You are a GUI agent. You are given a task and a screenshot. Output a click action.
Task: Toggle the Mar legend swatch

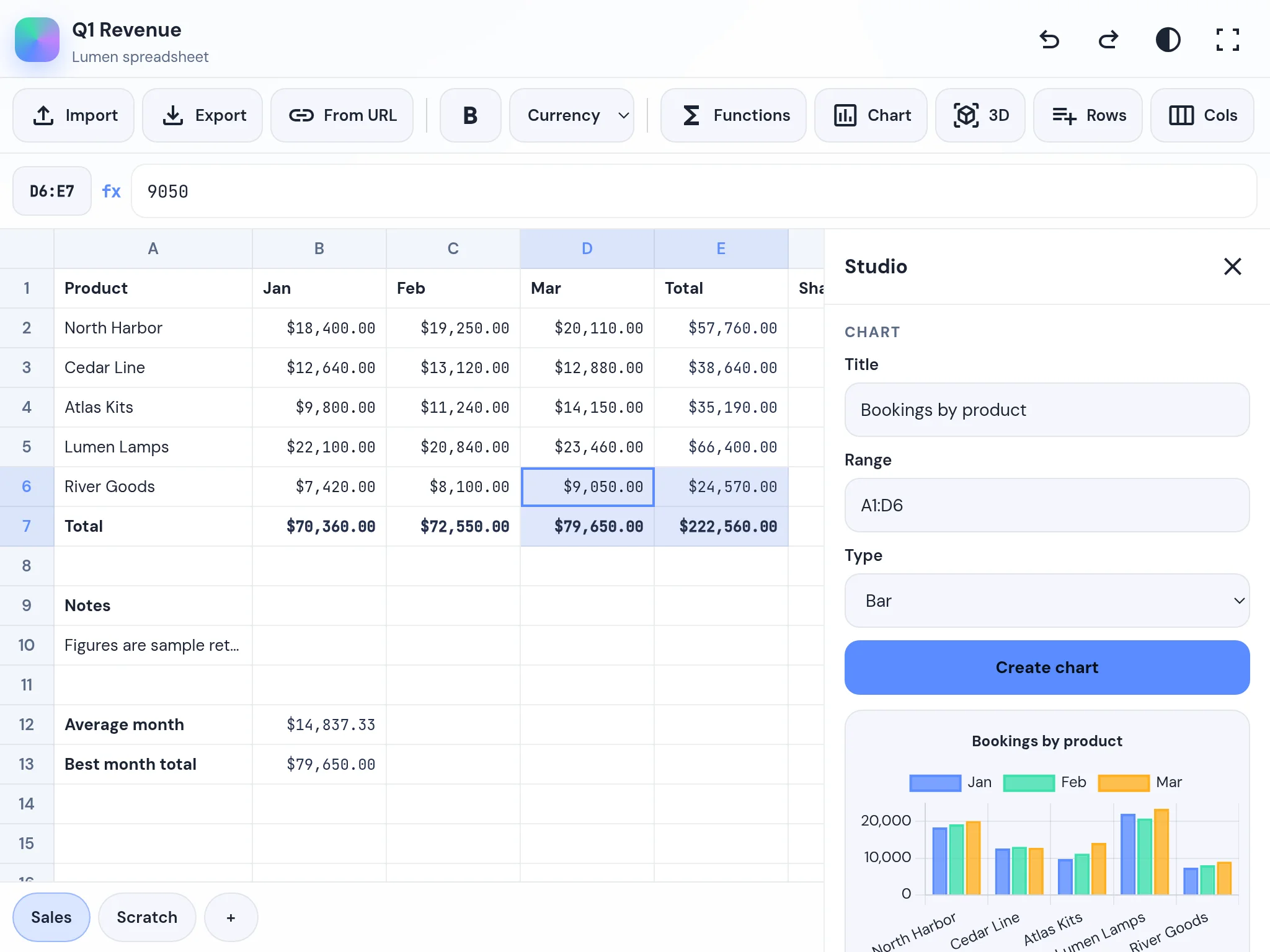(x=1124, y=783)
